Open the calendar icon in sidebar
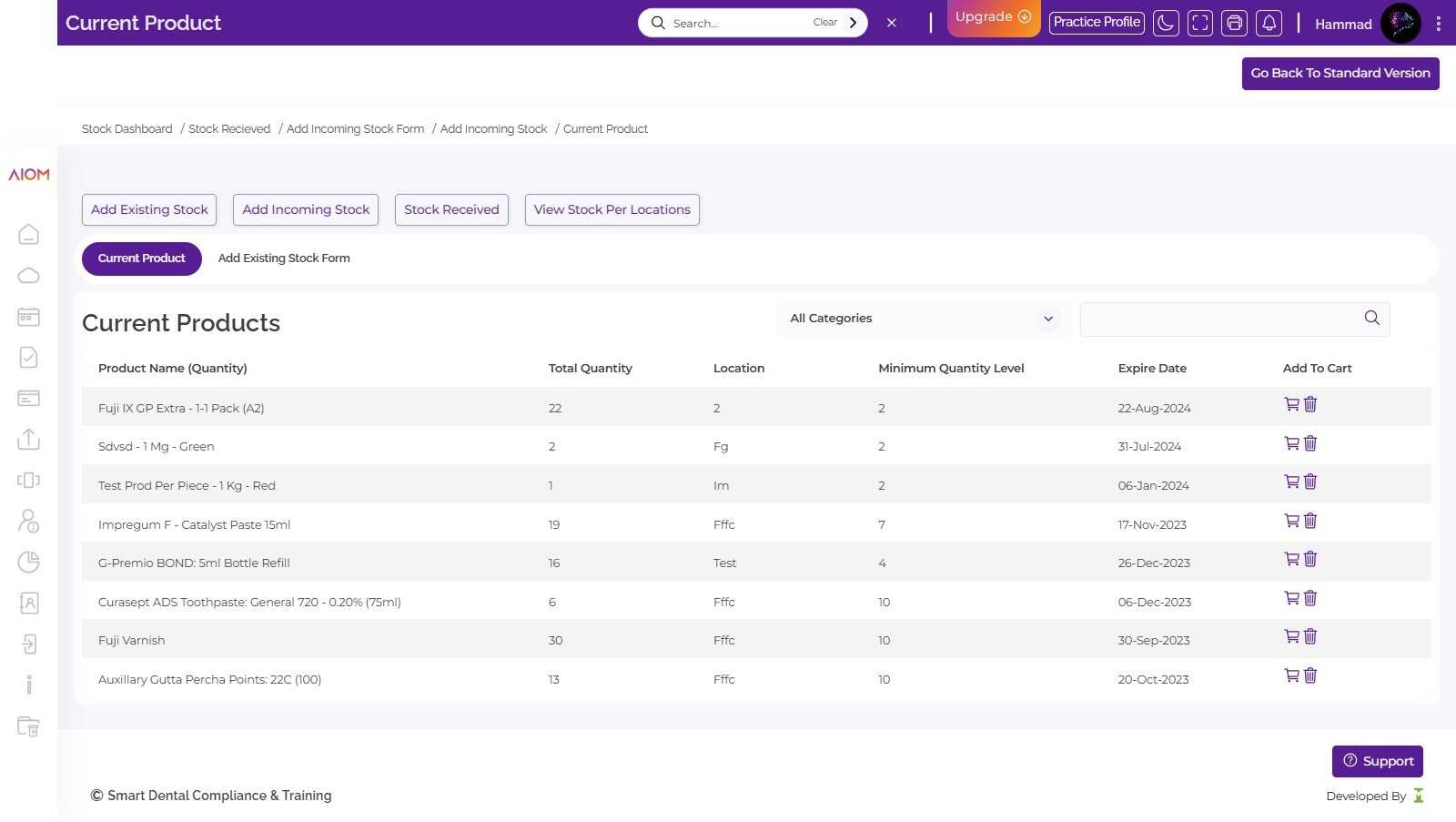The height and width of the screenshot is (822, 1456). pyautogui.click(x=28, y=317)
